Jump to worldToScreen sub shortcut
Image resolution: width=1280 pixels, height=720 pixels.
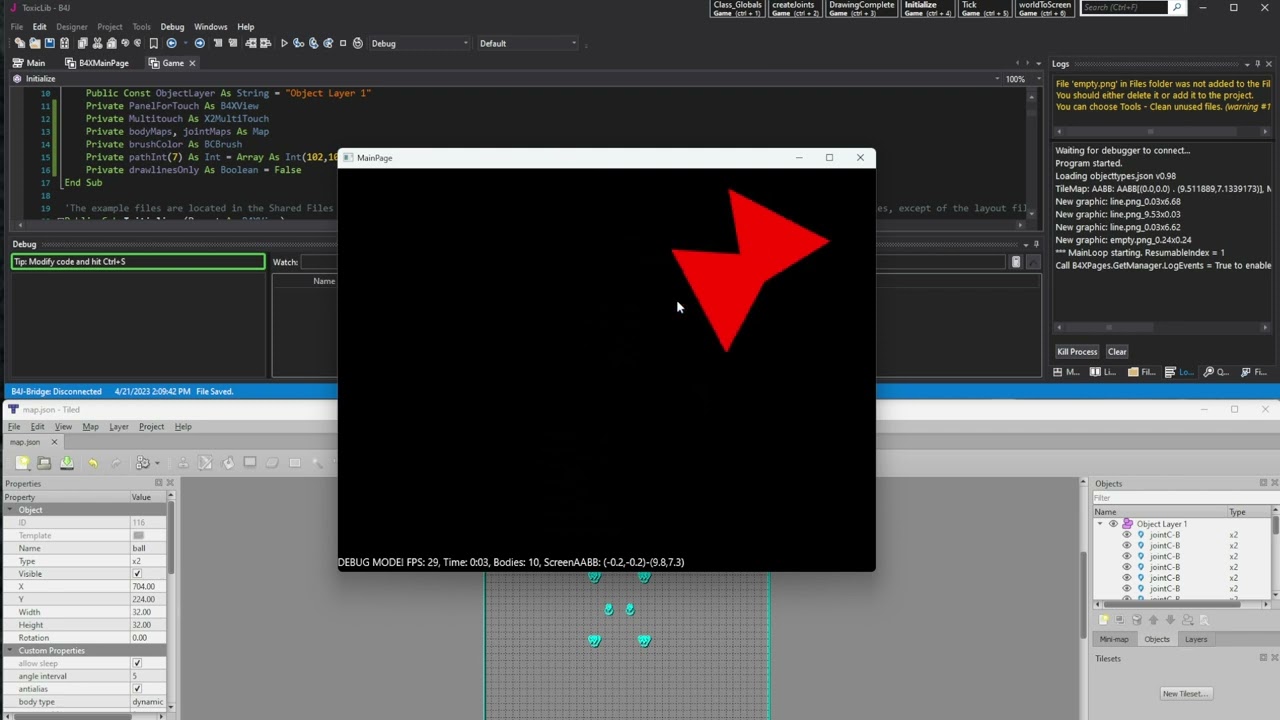click(1044, 9)
